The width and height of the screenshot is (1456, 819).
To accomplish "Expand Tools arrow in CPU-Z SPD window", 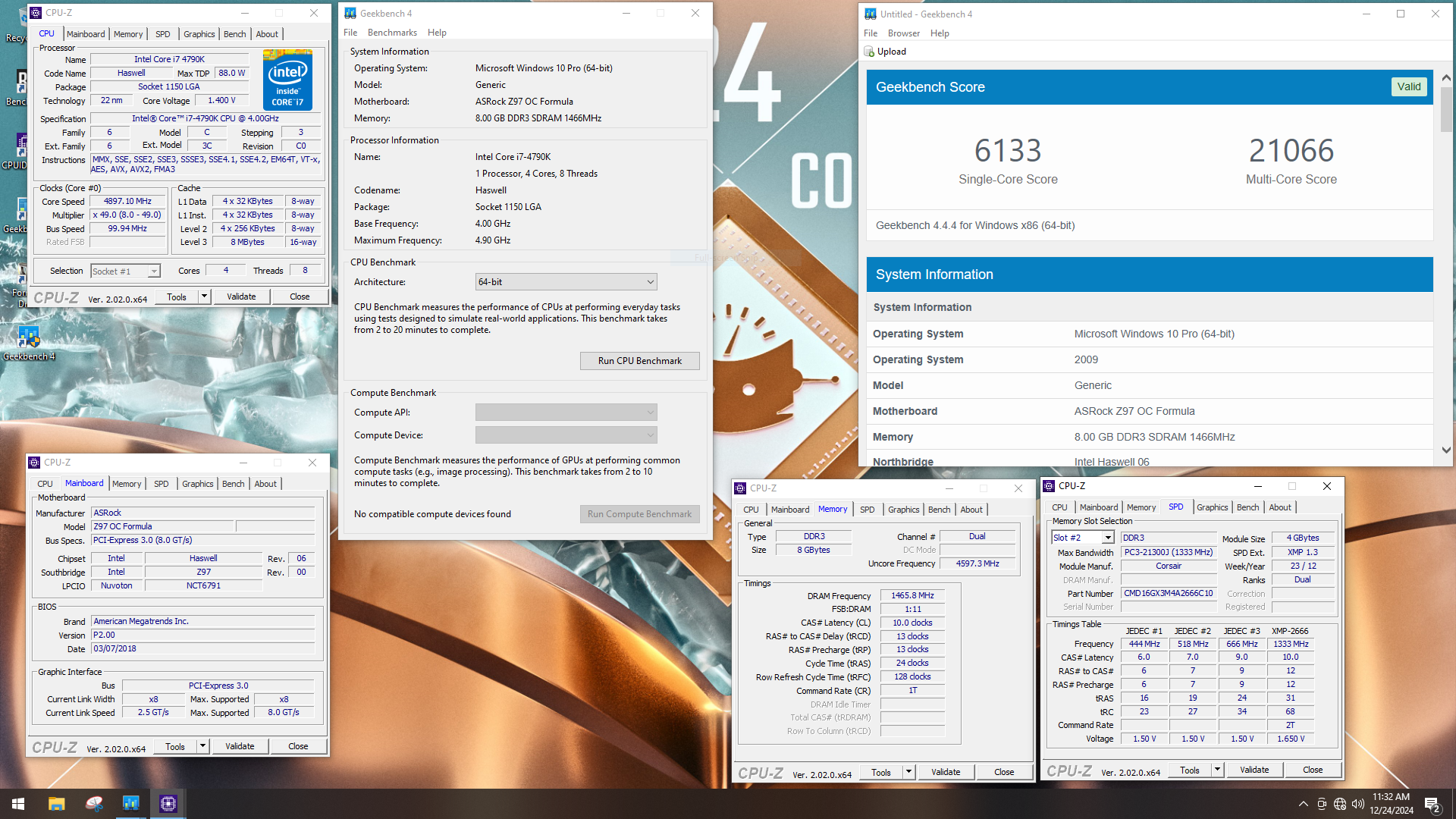I will tap(1218, 770).
